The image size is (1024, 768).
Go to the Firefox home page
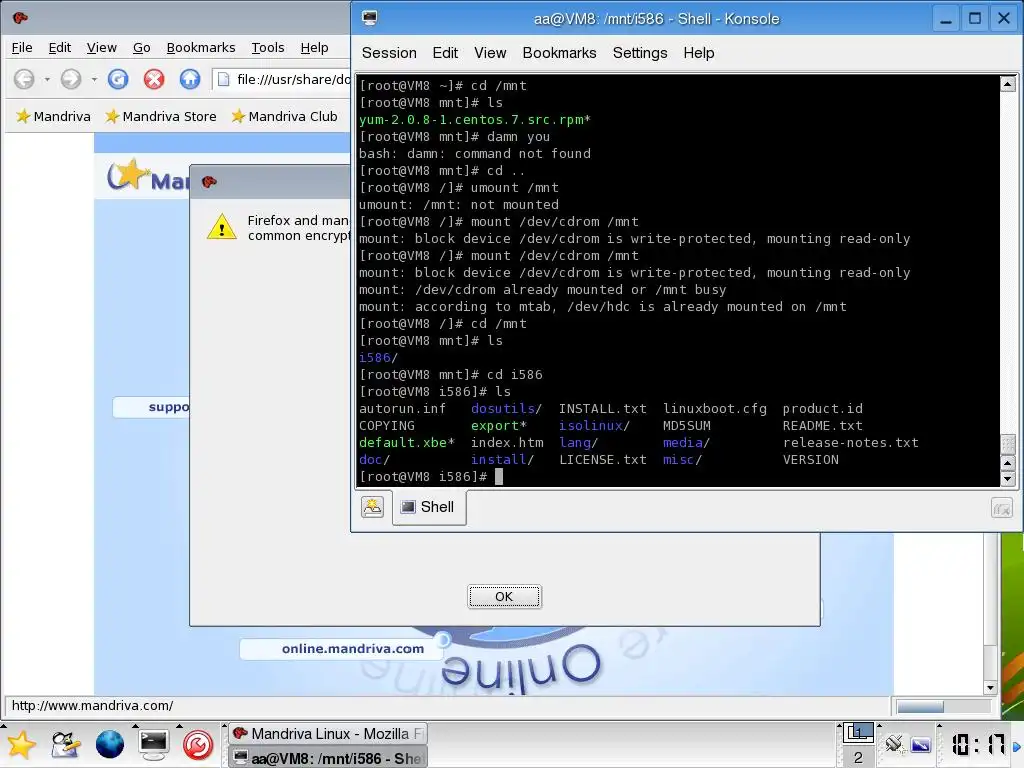190,79
